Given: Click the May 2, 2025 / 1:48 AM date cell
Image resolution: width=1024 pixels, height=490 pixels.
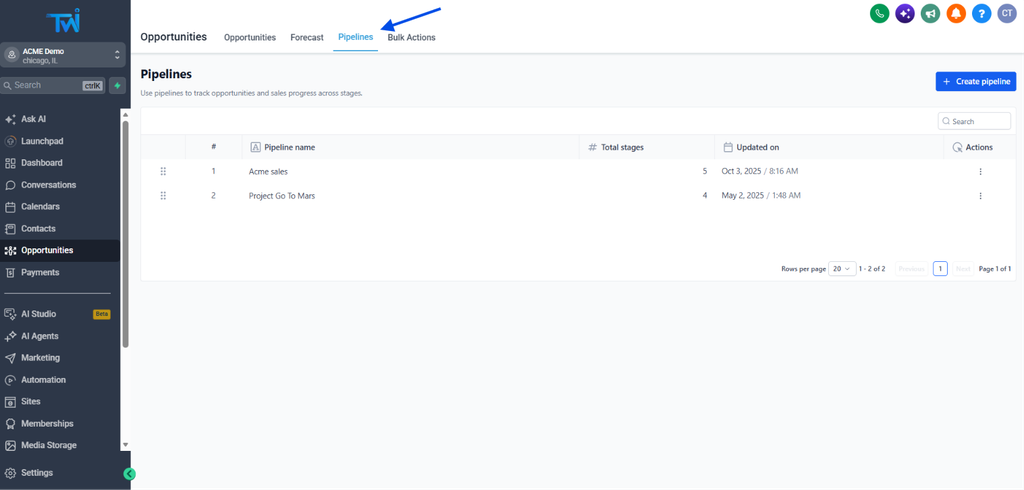Looking at the screenshot, I should point(761,195).
